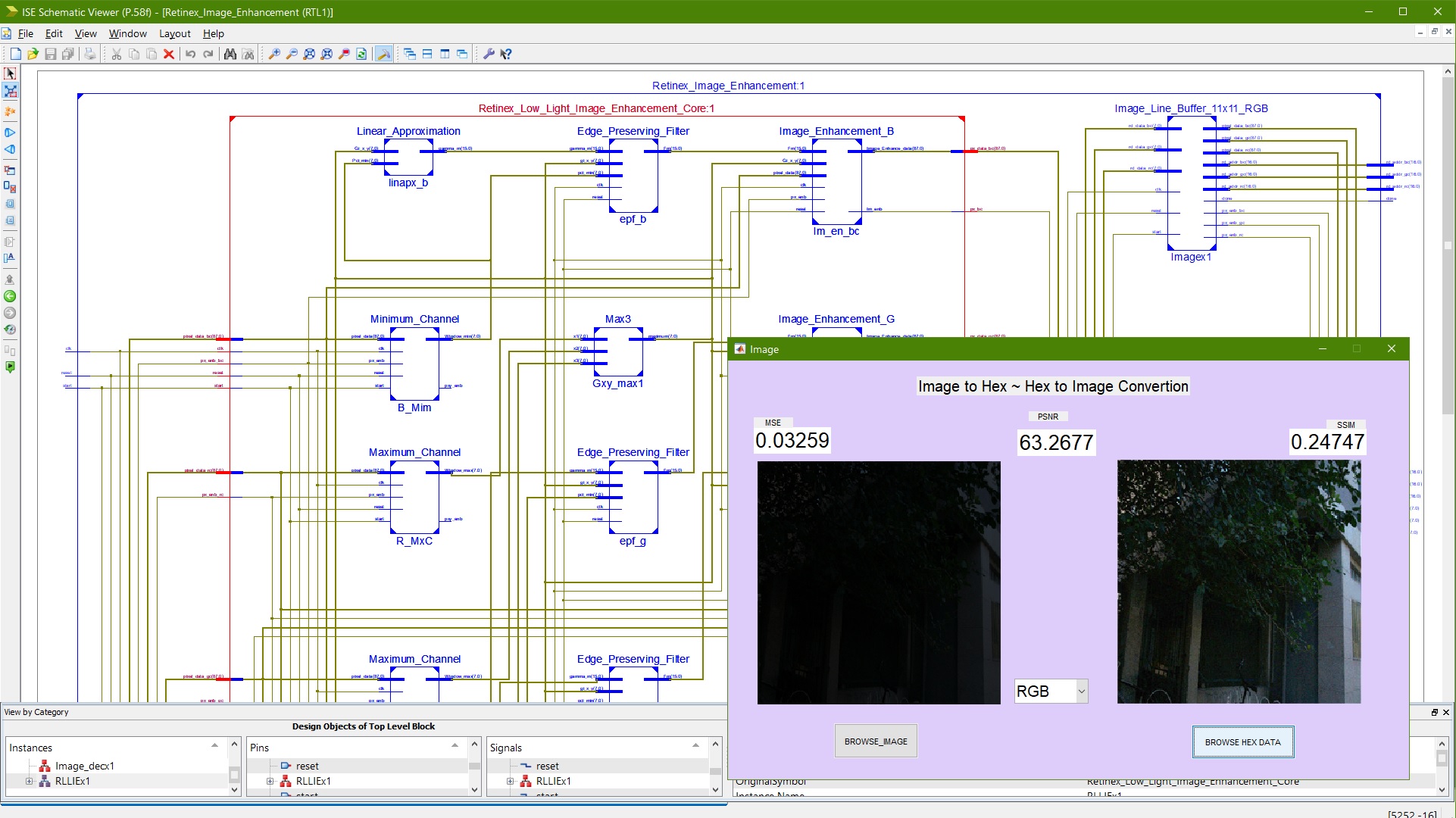Click the Add Output Cone sidebar icon
The image size is (1456, 818).
[x=10, y=133]
